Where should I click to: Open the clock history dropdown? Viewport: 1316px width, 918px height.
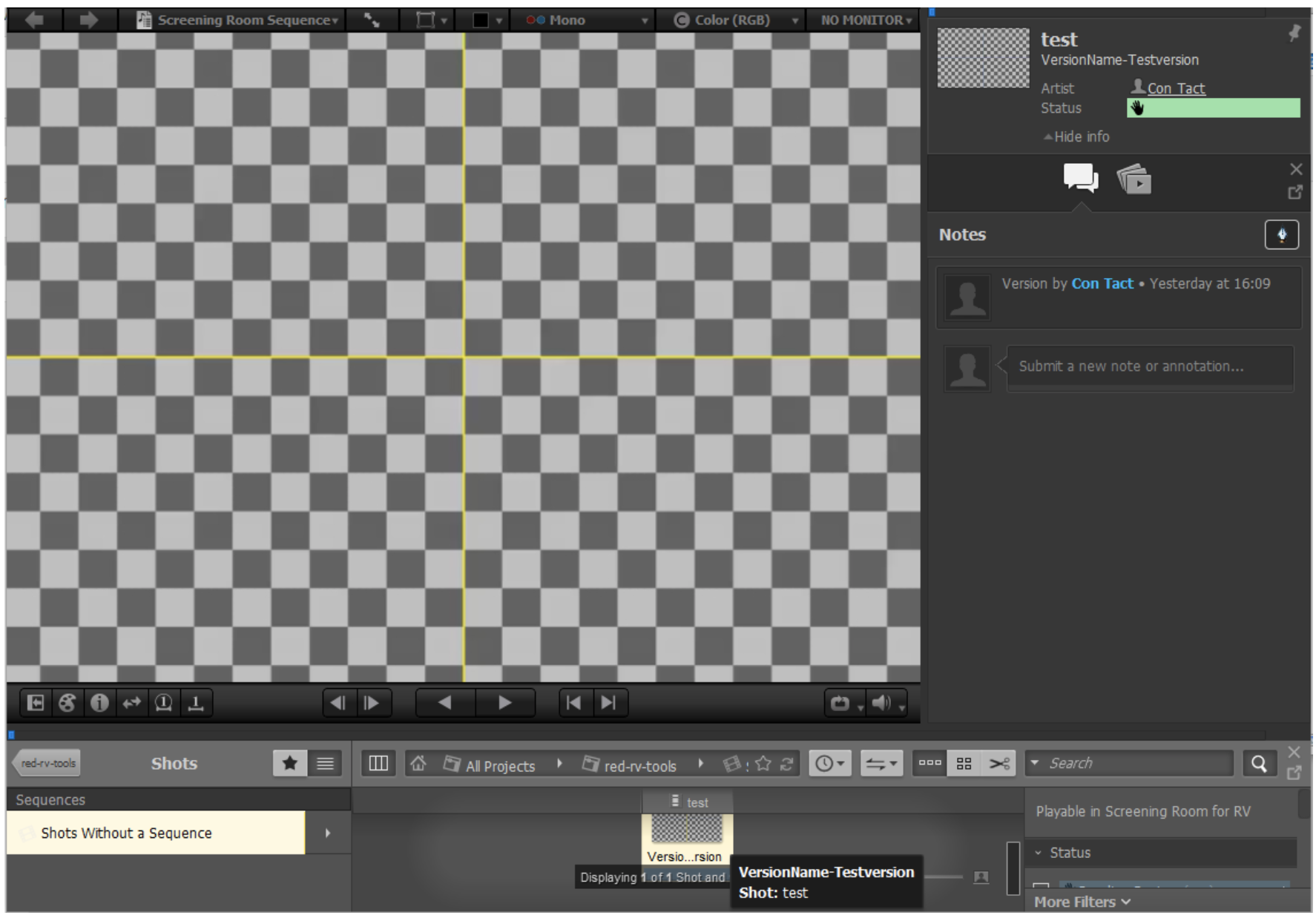tap(830, 763)
